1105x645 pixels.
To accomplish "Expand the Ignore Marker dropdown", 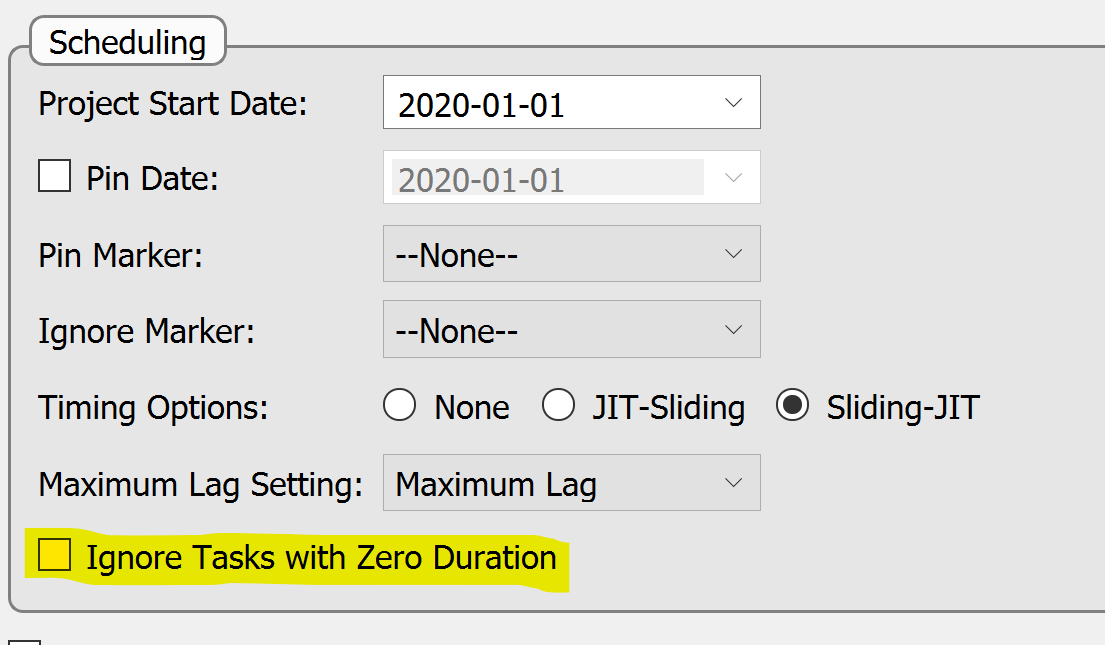I will (570, 329).
